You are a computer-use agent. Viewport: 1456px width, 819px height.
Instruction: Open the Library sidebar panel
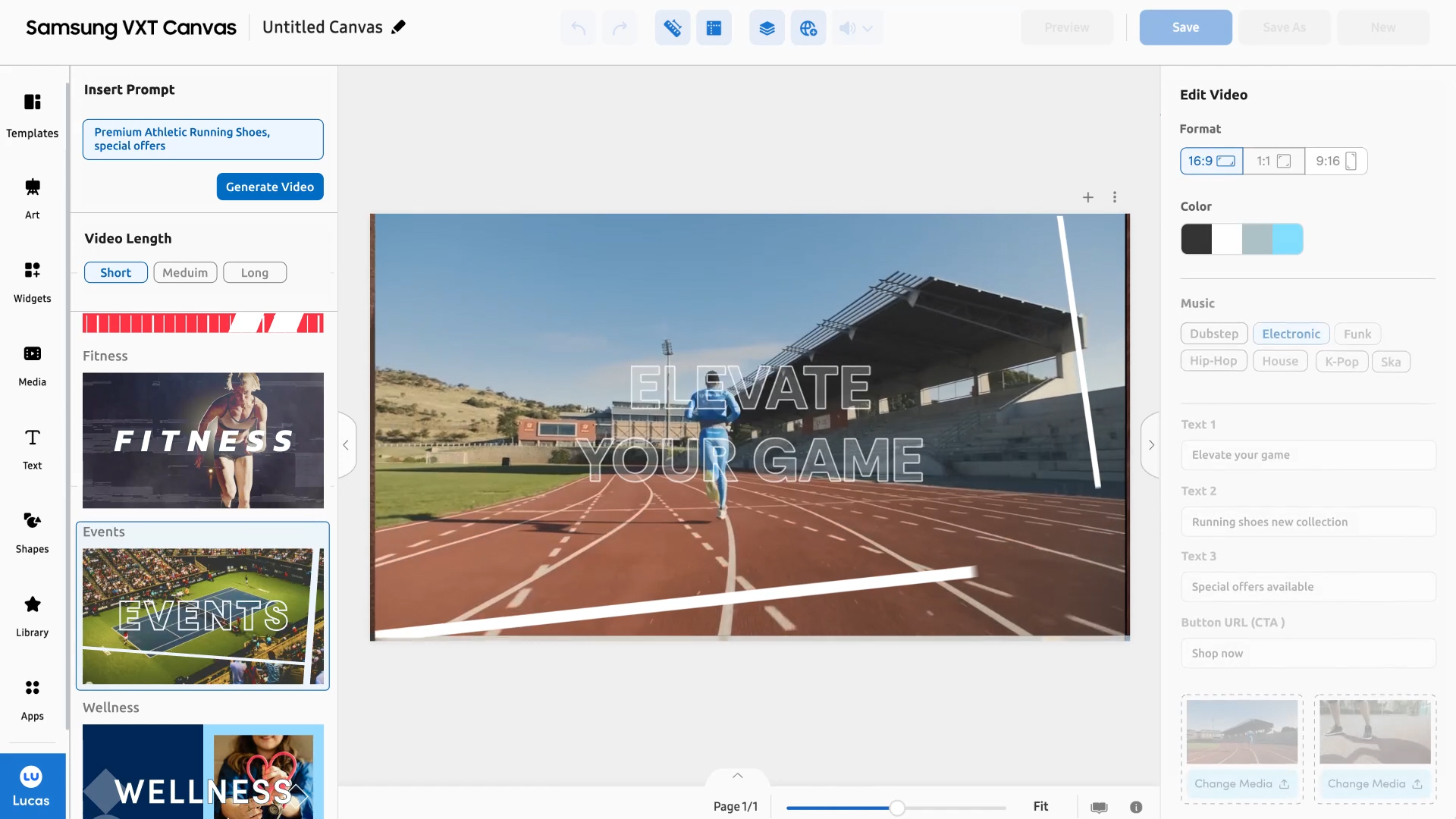[32, 615]
